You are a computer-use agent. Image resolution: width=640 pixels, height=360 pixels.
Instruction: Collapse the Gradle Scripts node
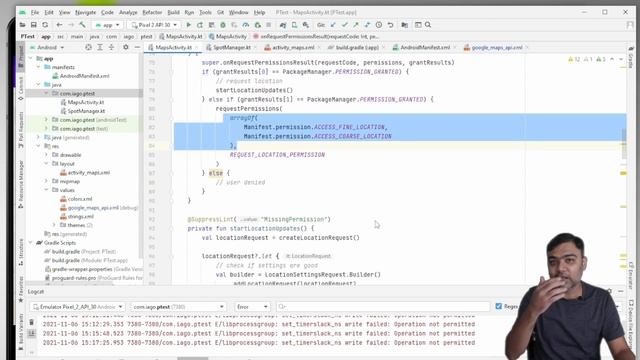pos(31,242)
